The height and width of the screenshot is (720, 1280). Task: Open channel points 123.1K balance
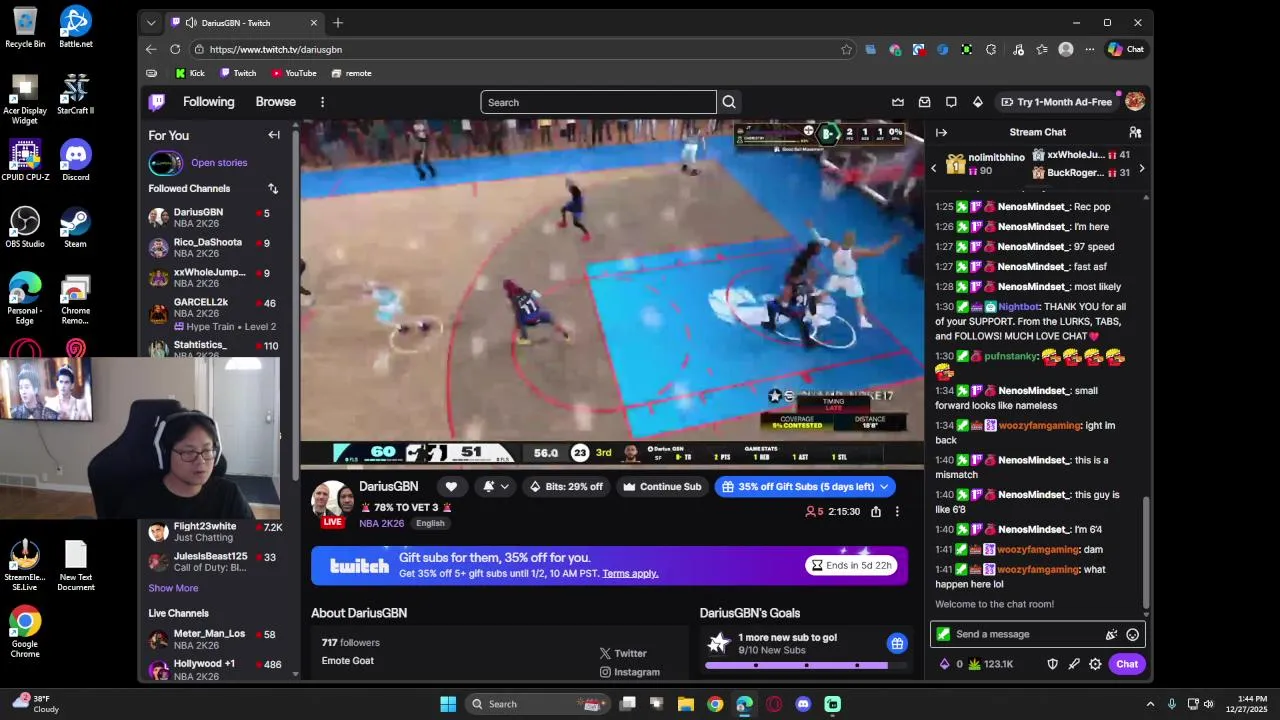pos(990,664)
